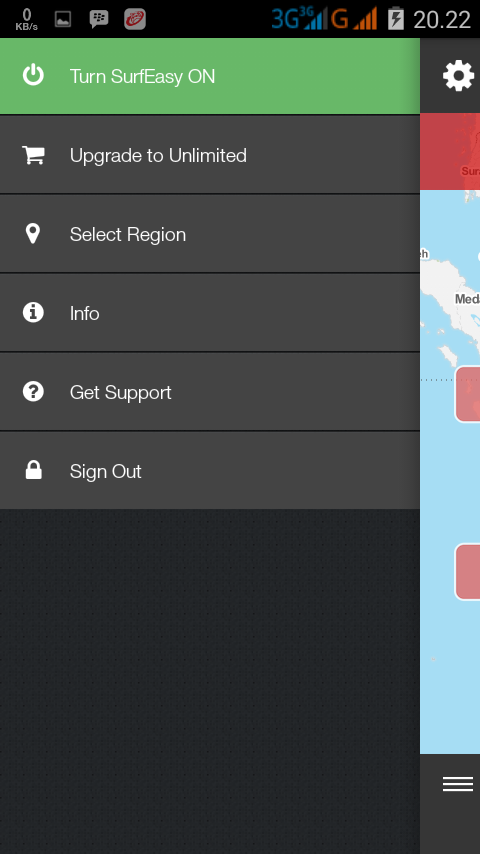Open the Select Region menu item
480x854 pixels.
click(x=210, y=234)
